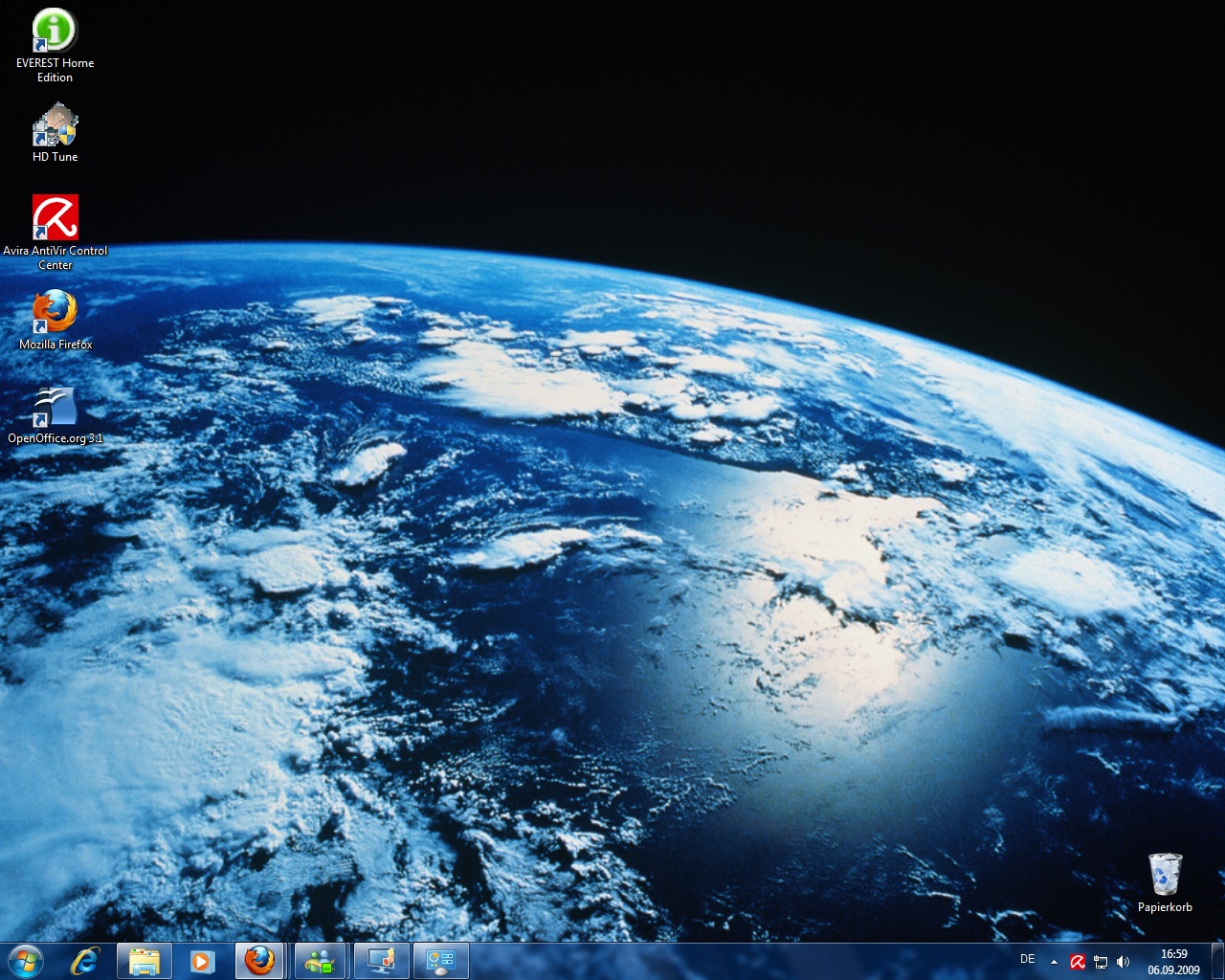The width and height of the screenshot is (1225, 980).
Task: Open the Control Panel taskbar button
Action: pyautogui.click(x=440, y=961)
